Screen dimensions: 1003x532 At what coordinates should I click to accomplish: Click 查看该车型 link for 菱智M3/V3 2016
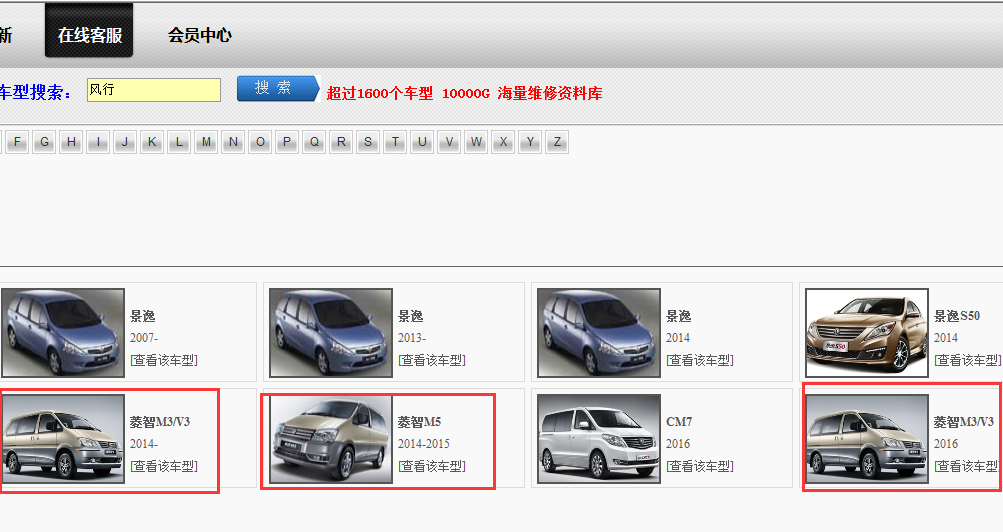(x=967, y=466)
